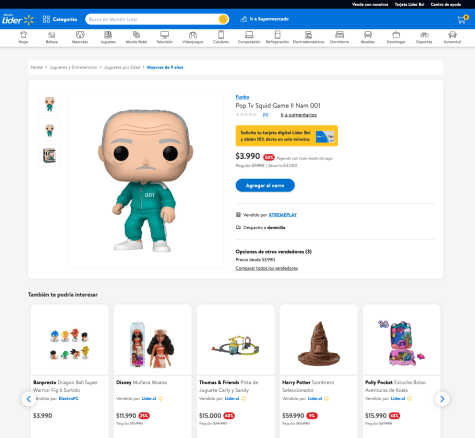This screenshot has height=438, width=475.
Task: Open Lider.cl seller link under Disney Moana
Action: pyautogui.click(x=149, y=398)
